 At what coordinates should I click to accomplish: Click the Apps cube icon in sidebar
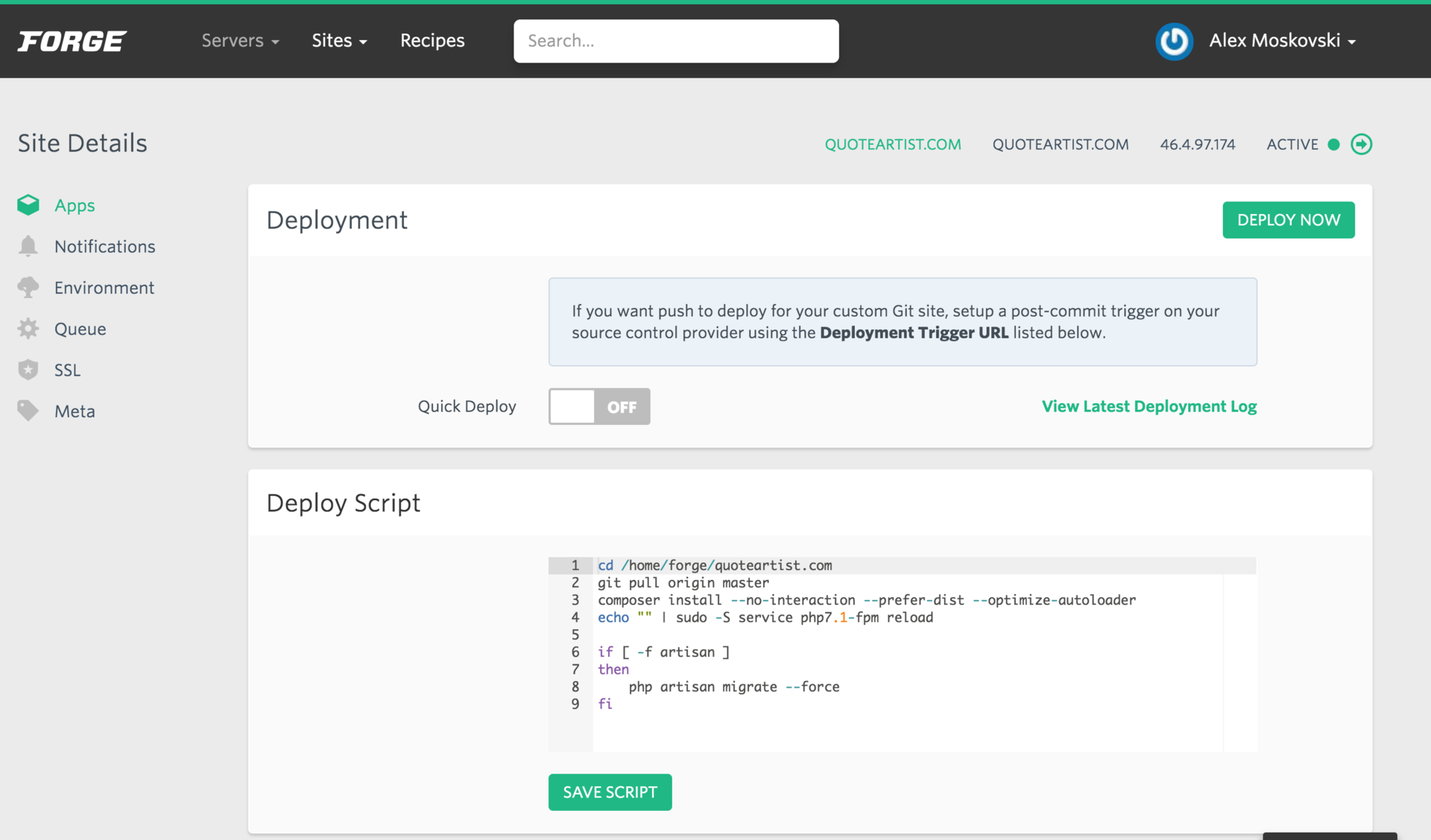pos(28,205)
